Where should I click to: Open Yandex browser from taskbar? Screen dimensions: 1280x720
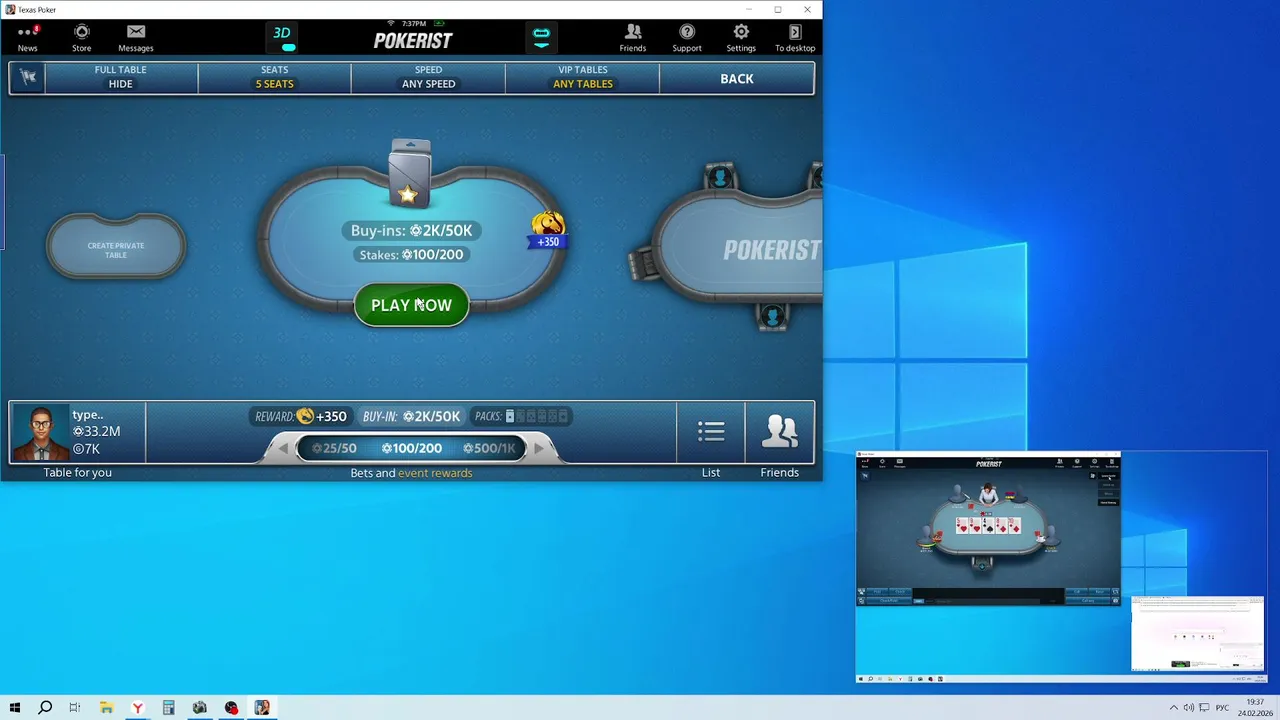pyautogui.click(x=138, y=708)
